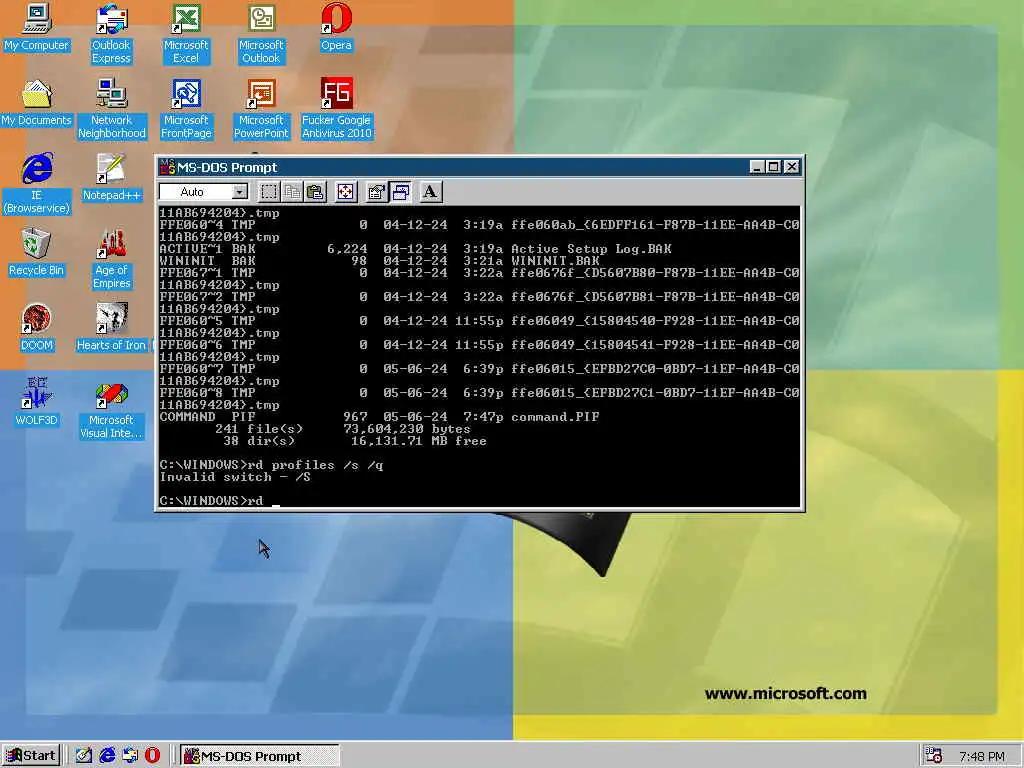Select the IE (Browservice) desktop icon

[36, 184]
